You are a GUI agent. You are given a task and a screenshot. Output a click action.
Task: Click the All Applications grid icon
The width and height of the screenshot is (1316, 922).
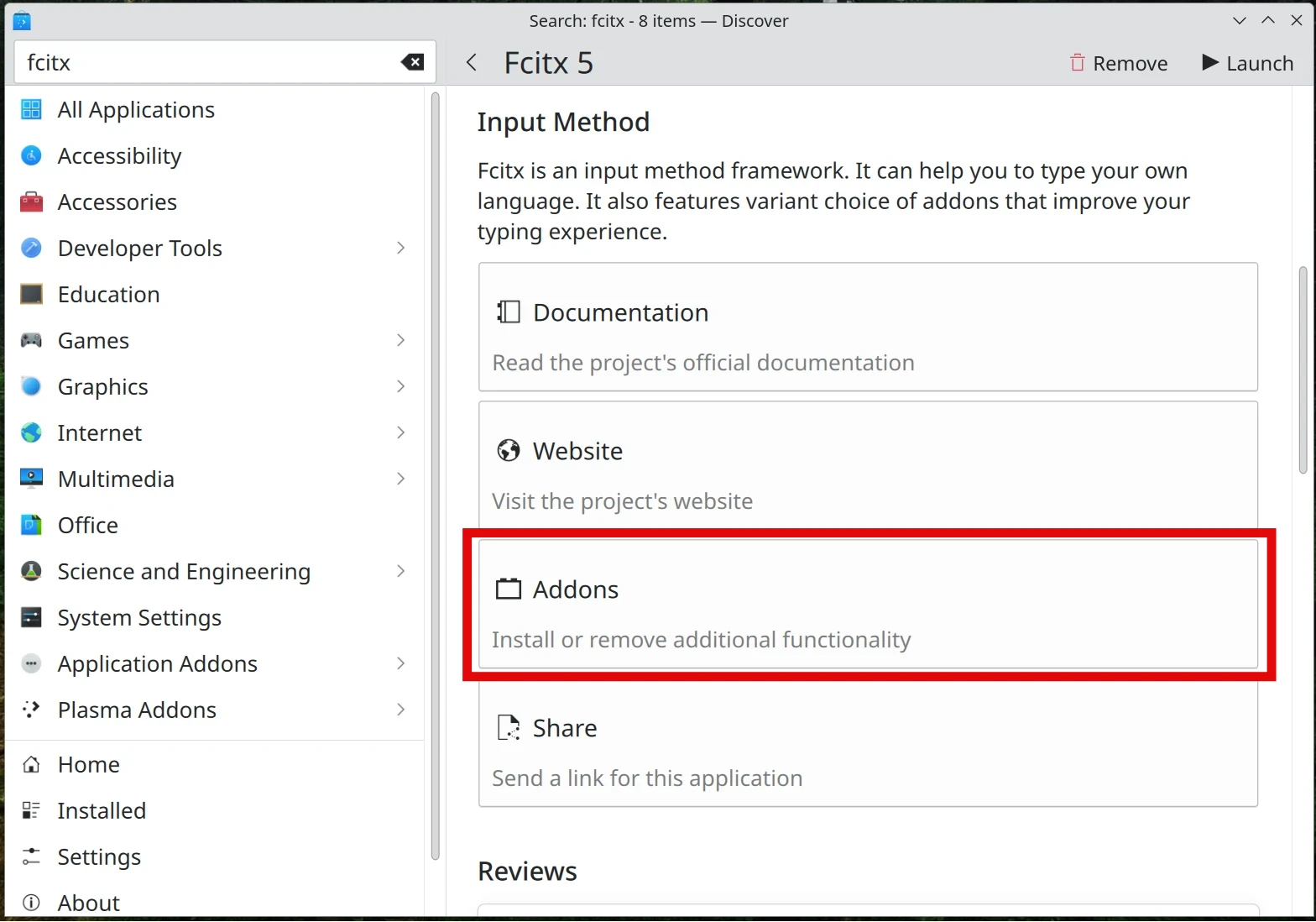(31, 109)
